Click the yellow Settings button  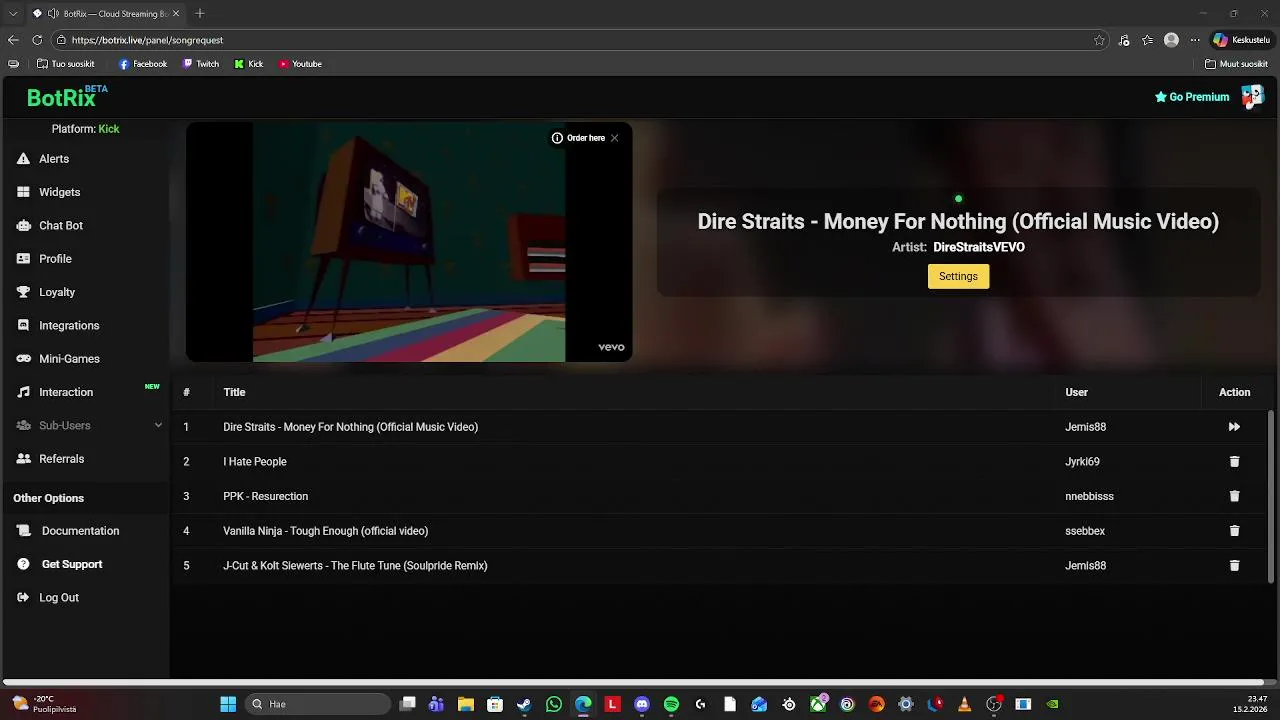point(958,276)
